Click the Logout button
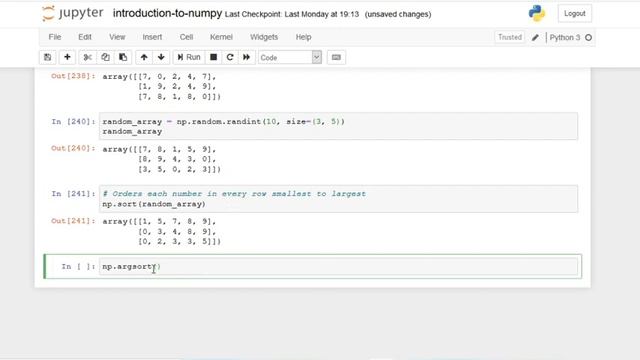 [575, 13]
